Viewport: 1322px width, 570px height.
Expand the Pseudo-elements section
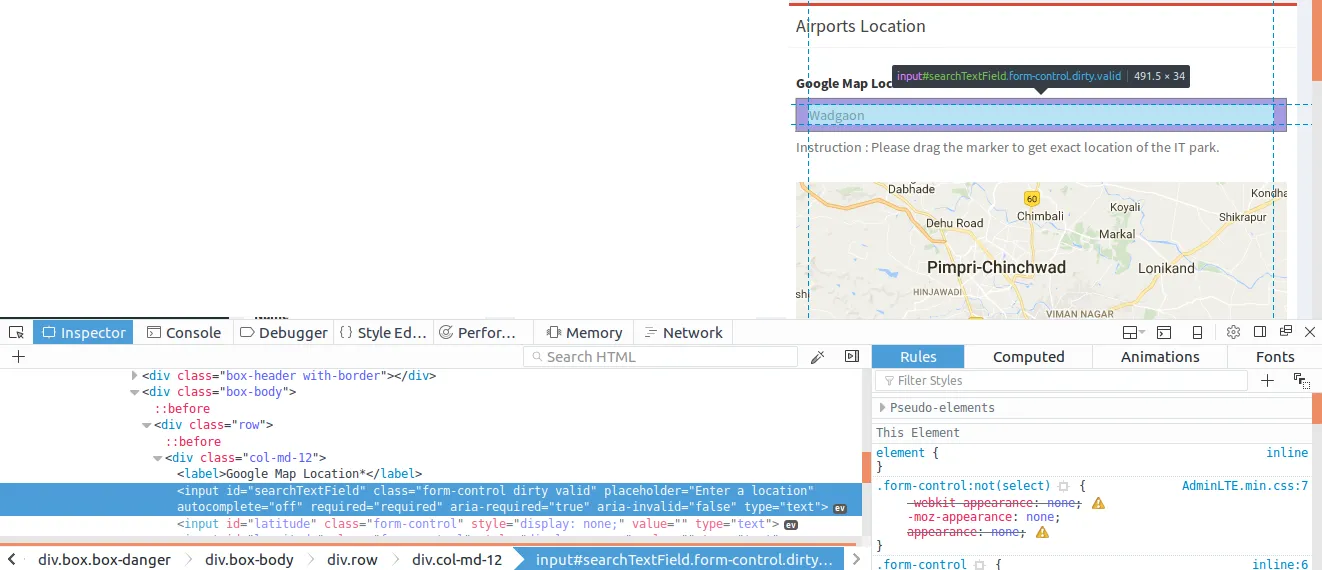click(x=881, y=408)
